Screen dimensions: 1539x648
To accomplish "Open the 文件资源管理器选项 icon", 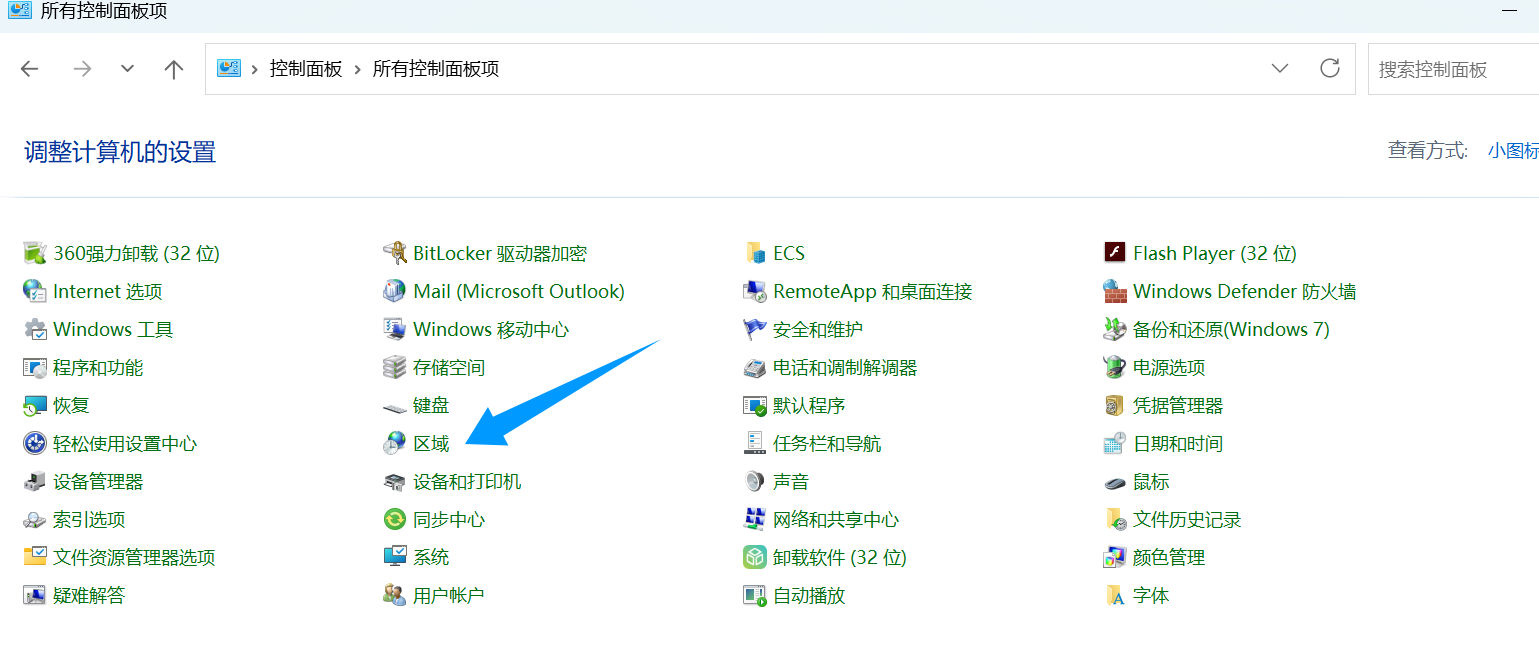I will tap(35, 557).
